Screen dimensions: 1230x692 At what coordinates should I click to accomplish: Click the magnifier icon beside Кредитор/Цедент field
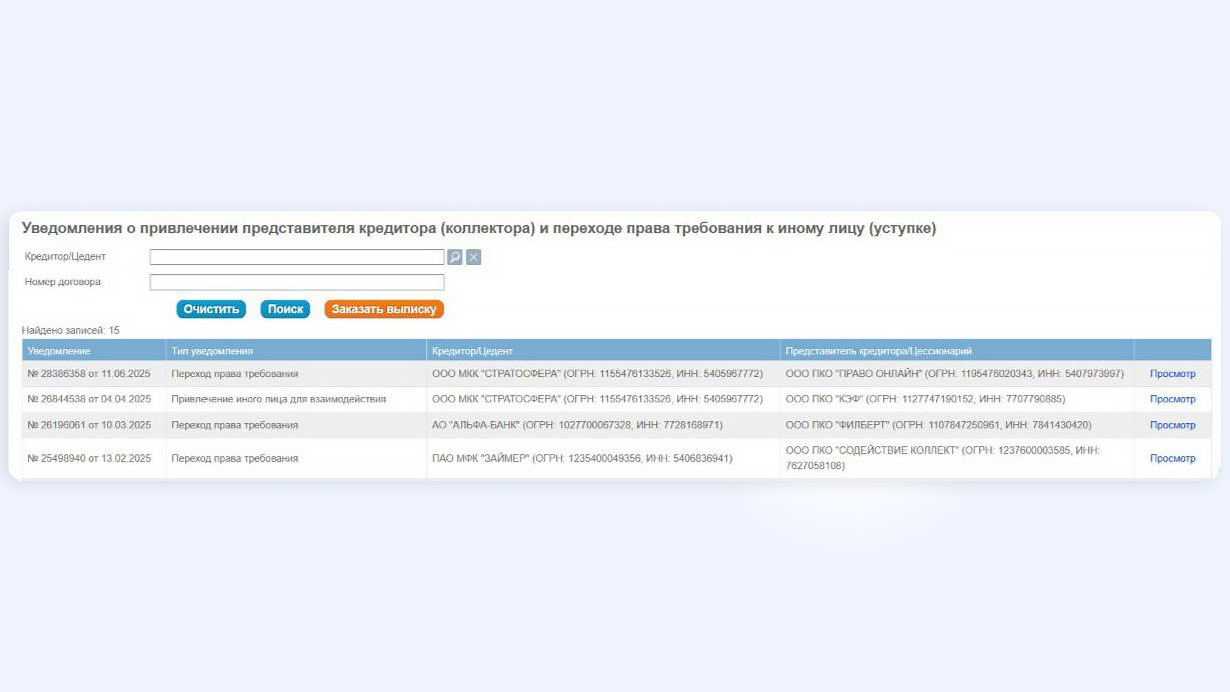454,257
